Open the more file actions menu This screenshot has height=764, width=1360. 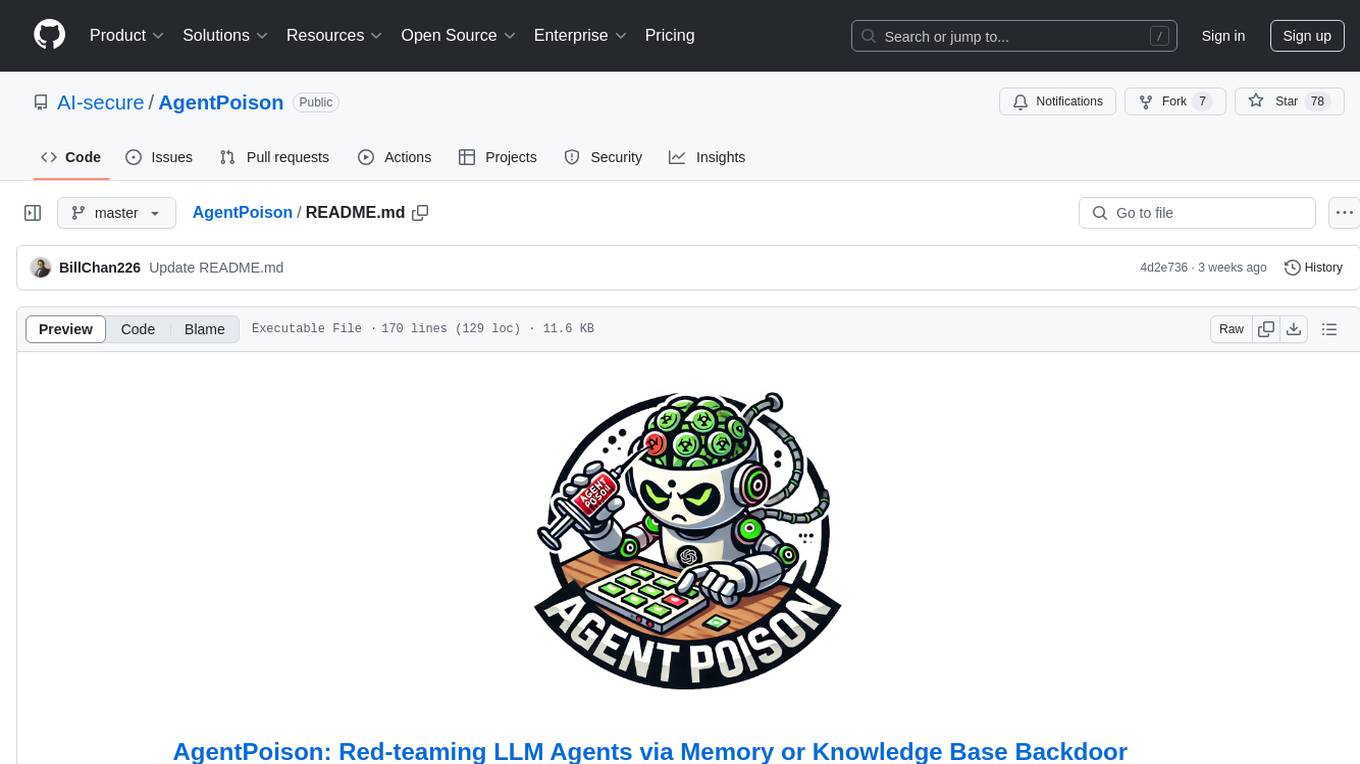point(1344,213)
